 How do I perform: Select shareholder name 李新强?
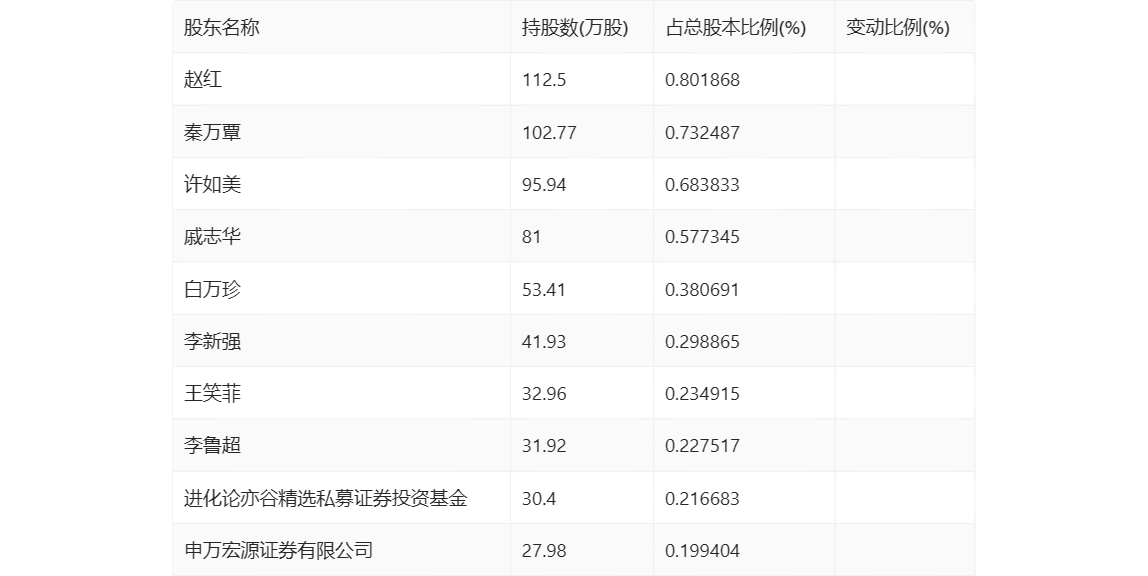[x=212, y=341]
